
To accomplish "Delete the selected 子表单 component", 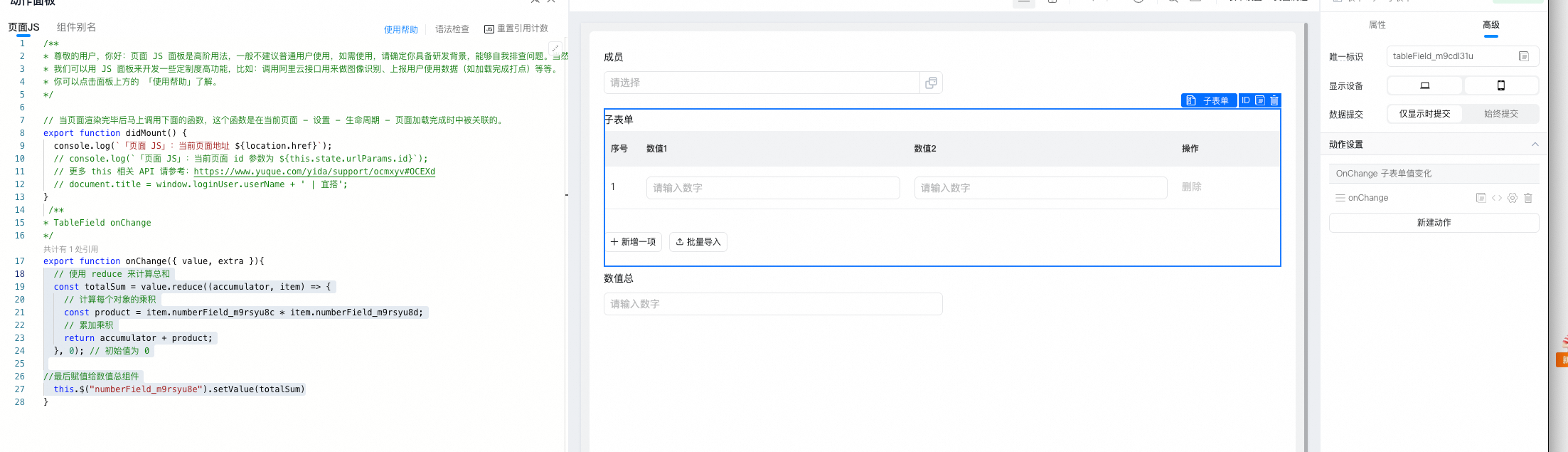I will [1274, 100].
